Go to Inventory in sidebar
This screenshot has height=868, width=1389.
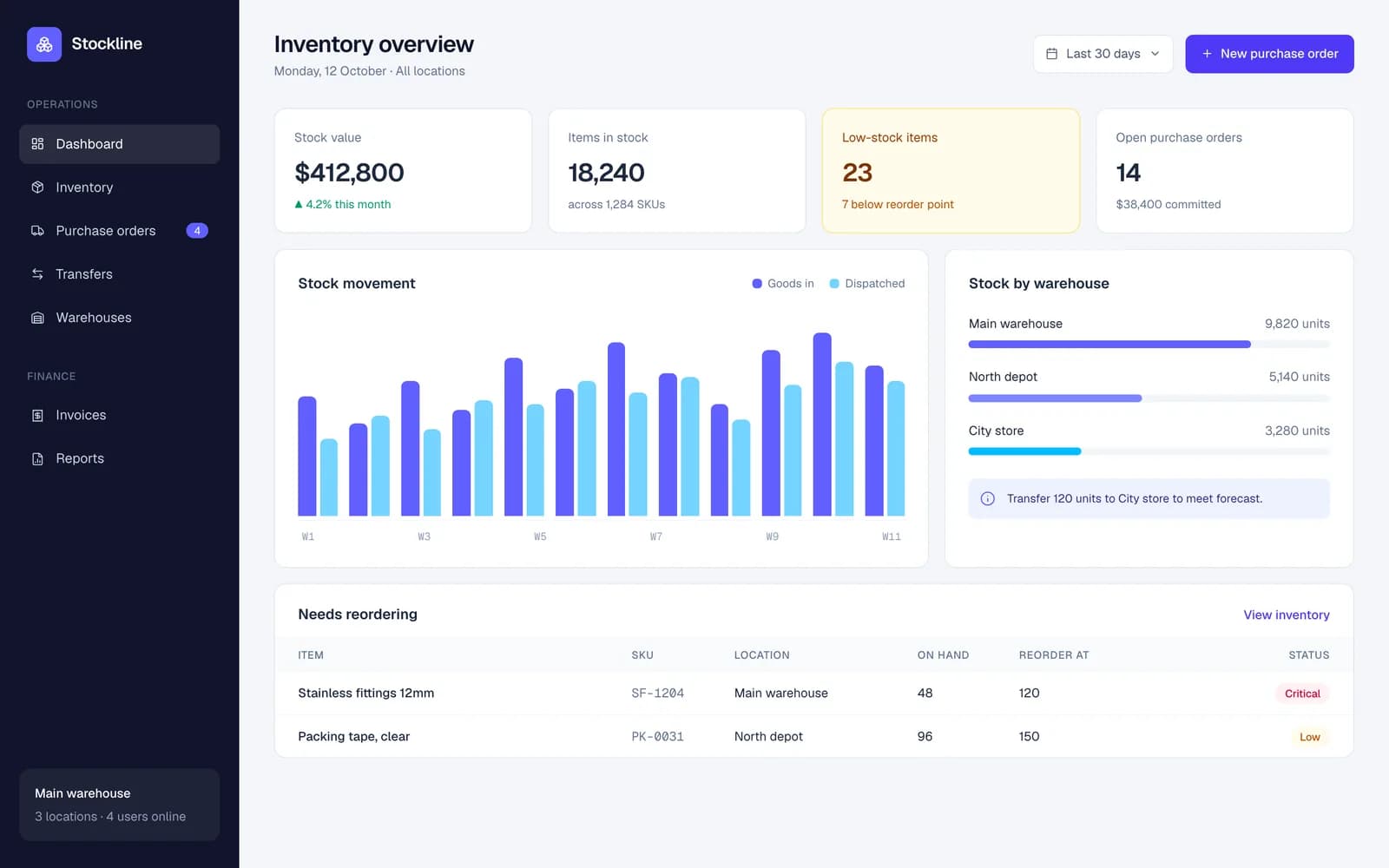coord(119,187)
